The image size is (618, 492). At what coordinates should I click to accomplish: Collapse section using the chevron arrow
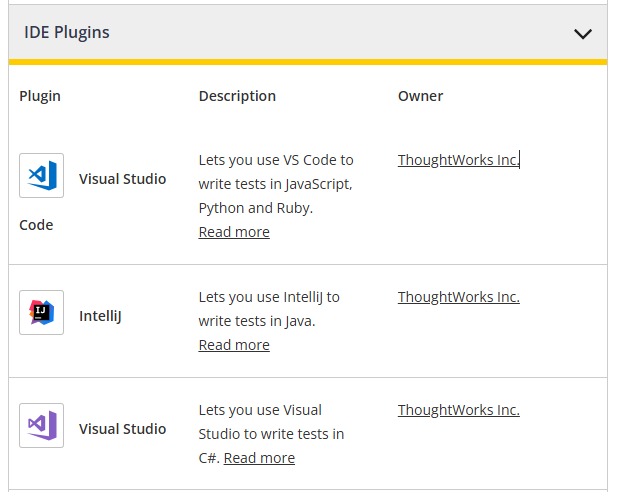pos(583,33)
